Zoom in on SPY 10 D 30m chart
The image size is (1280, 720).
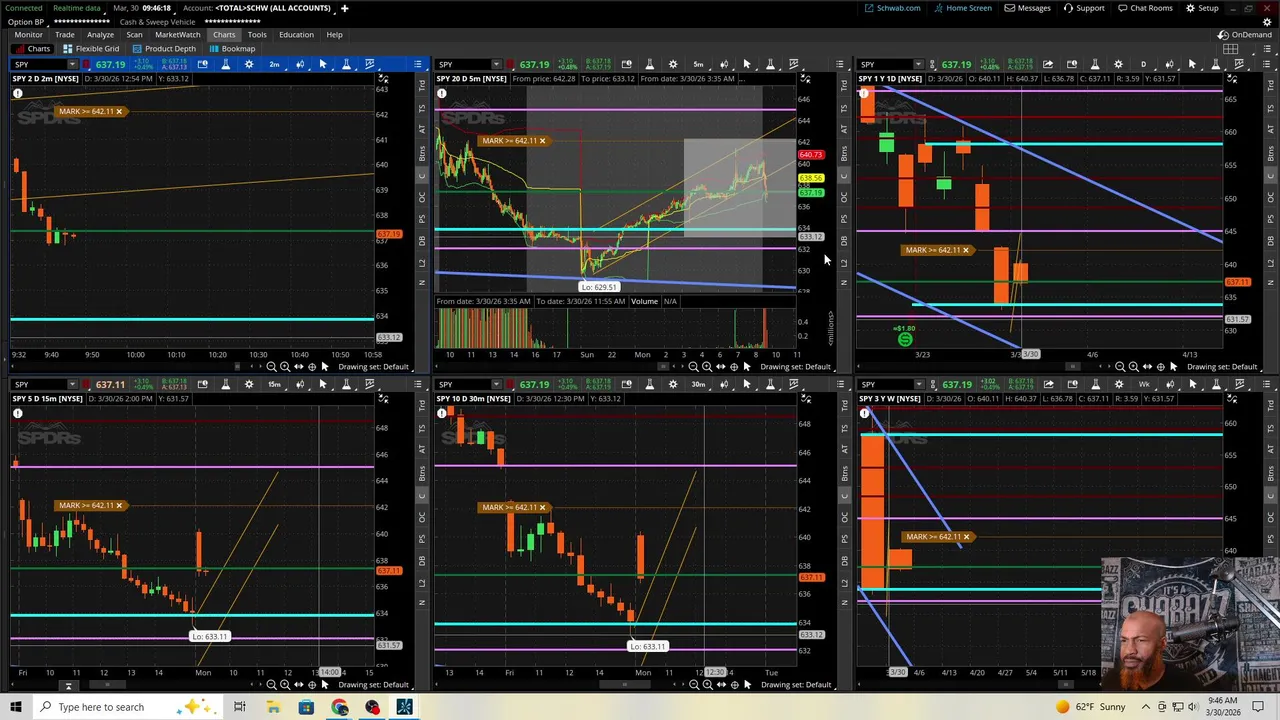coord(707,685)
